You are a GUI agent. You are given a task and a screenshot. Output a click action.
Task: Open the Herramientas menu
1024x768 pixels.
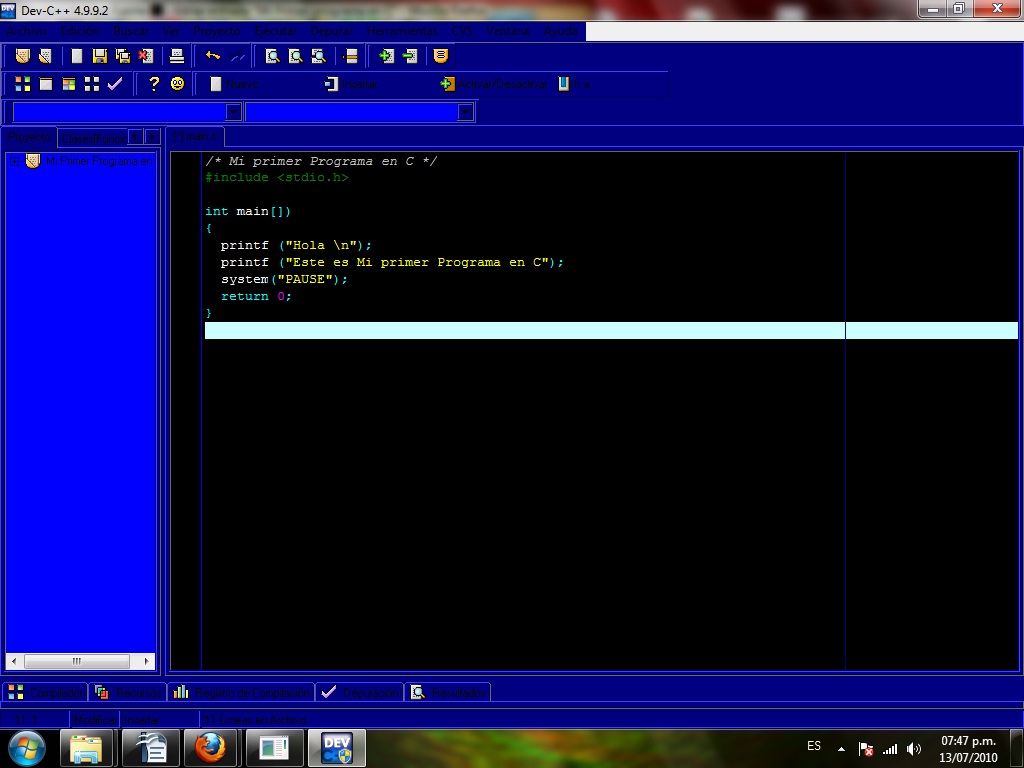point(402,31)
